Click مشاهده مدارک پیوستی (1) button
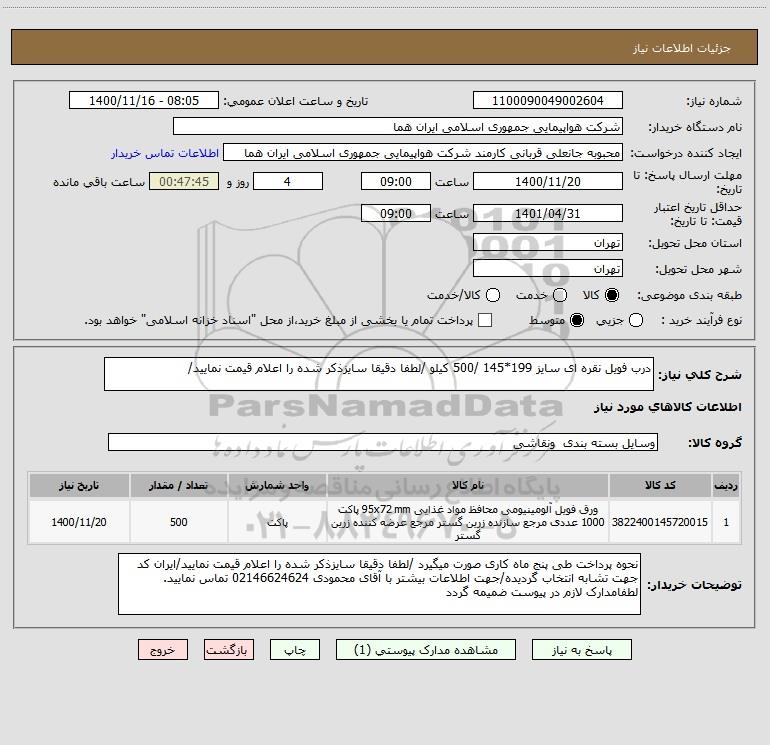This screenshot has width=770, height=745. (x=426, y=650)
